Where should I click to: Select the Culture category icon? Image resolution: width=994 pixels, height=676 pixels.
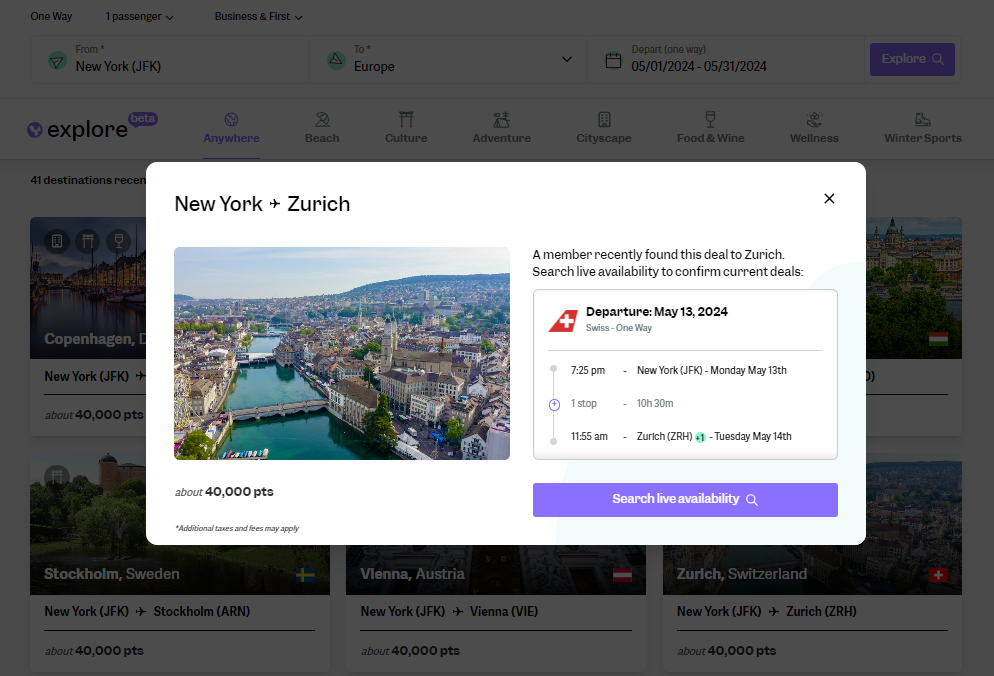point(406,117)
